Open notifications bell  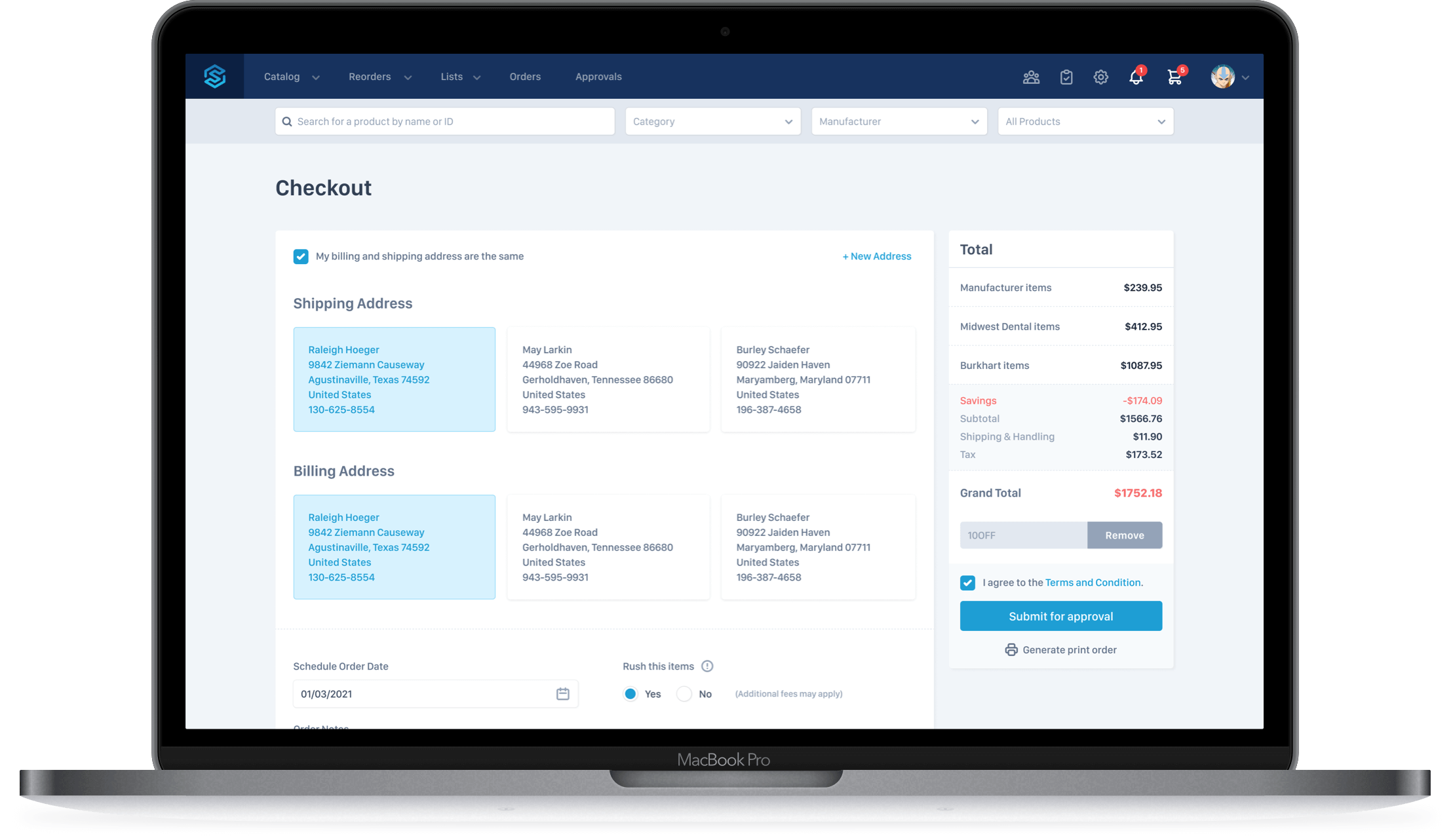(x=1136, y=77)
